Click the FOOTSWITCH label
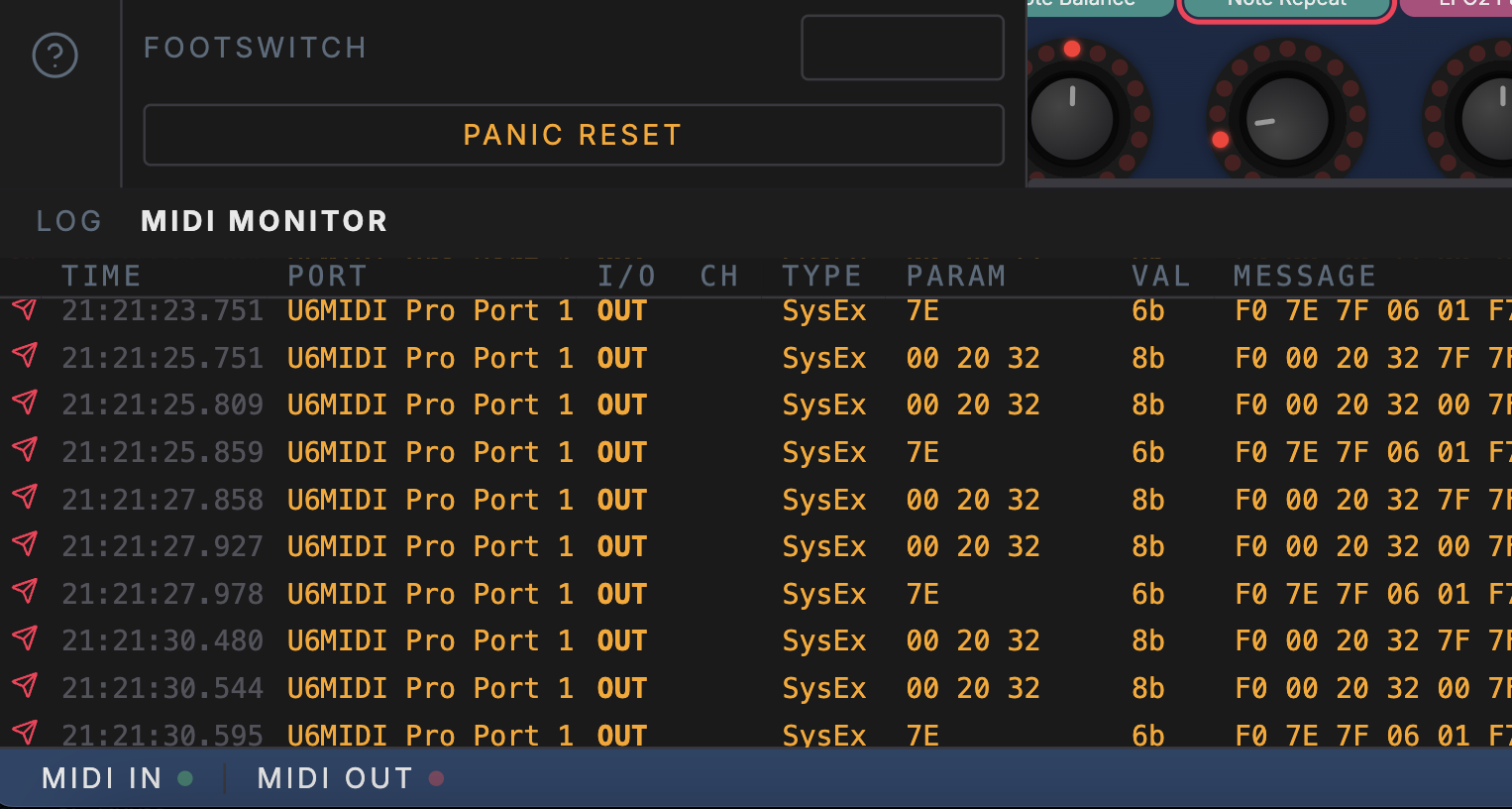1512x809 pixels. pyautogui.click(x=256, y=48)
